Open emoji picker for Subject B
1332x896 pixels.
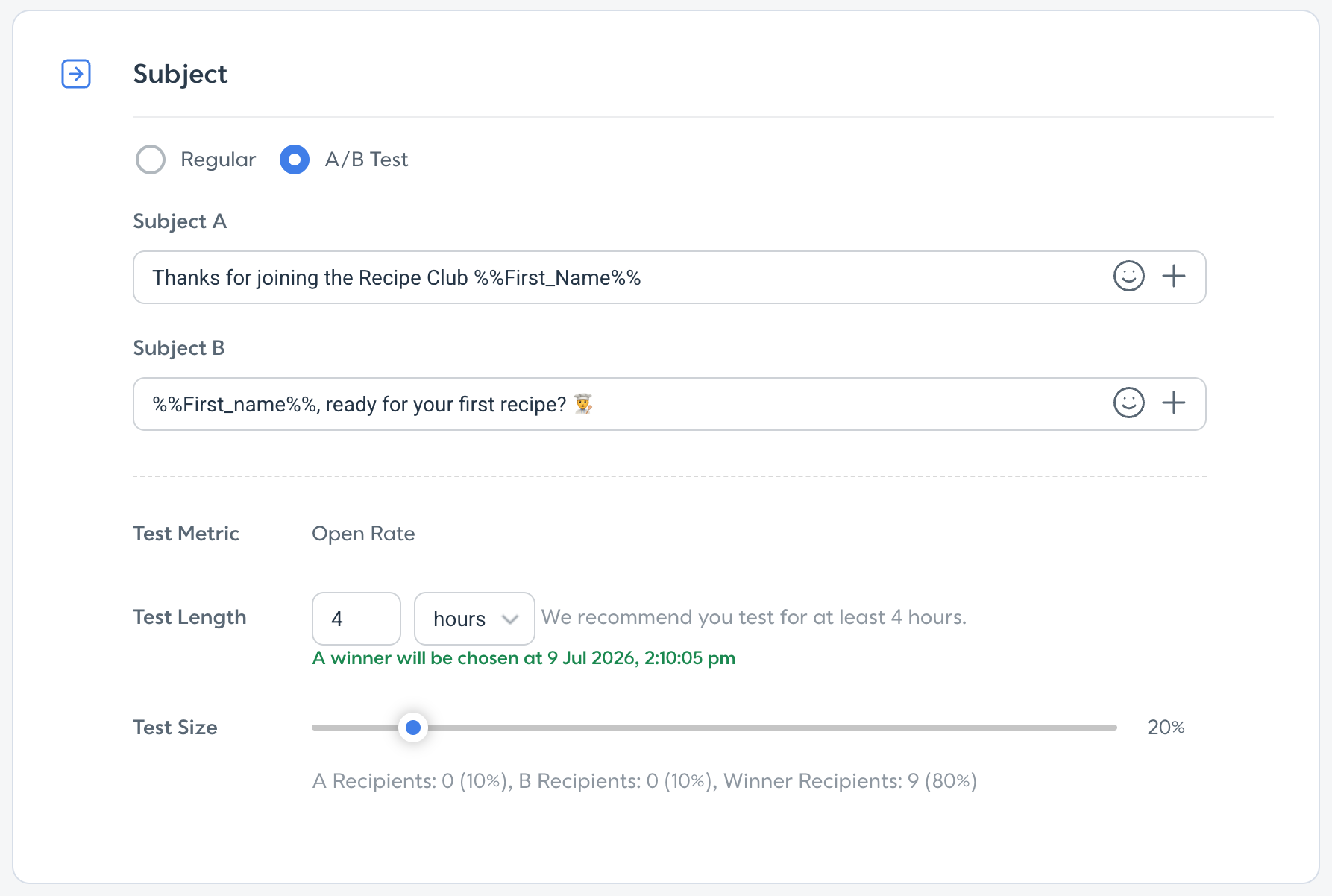pos(1128,403)
